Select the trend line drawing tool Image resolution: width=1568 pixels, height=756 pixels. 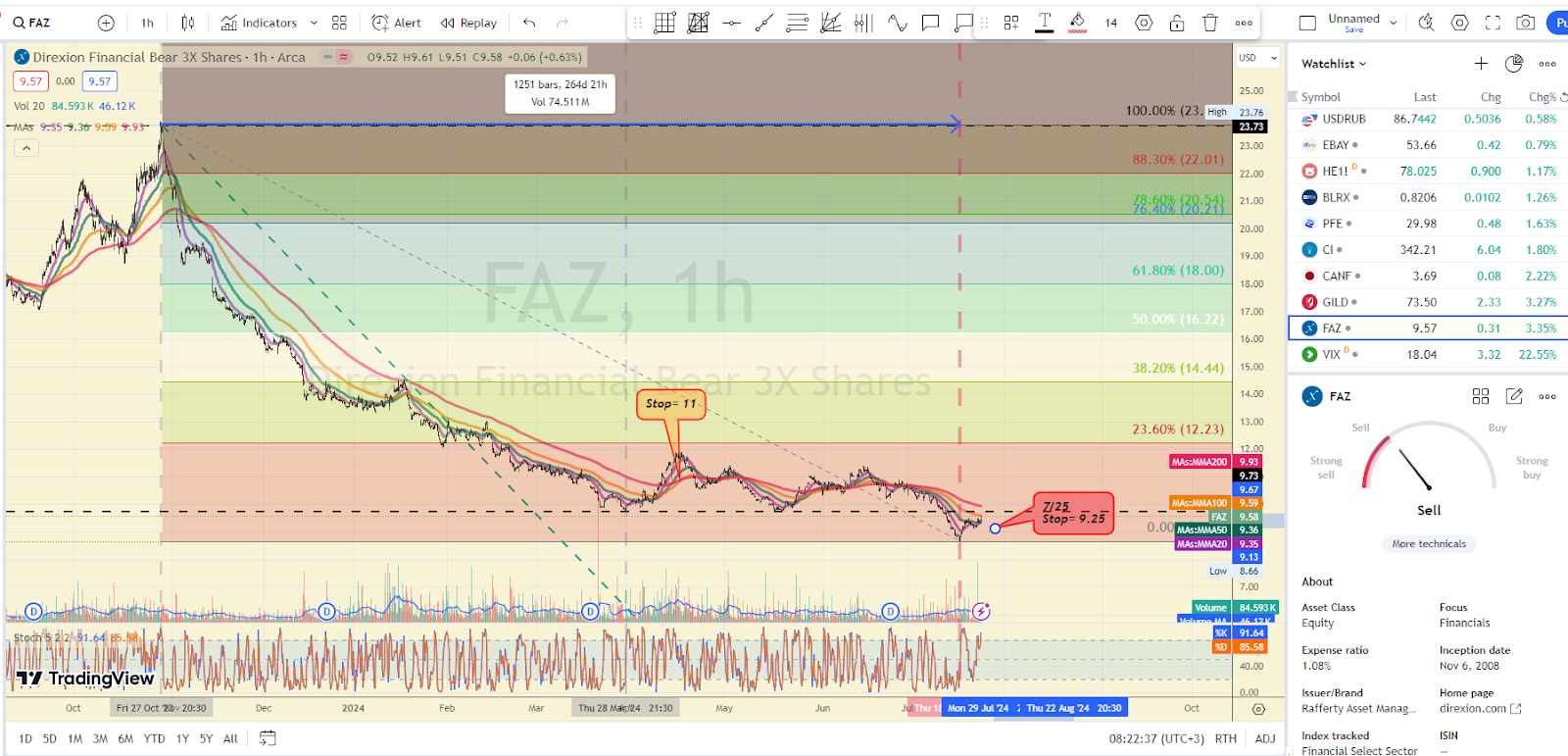point(764,23)
